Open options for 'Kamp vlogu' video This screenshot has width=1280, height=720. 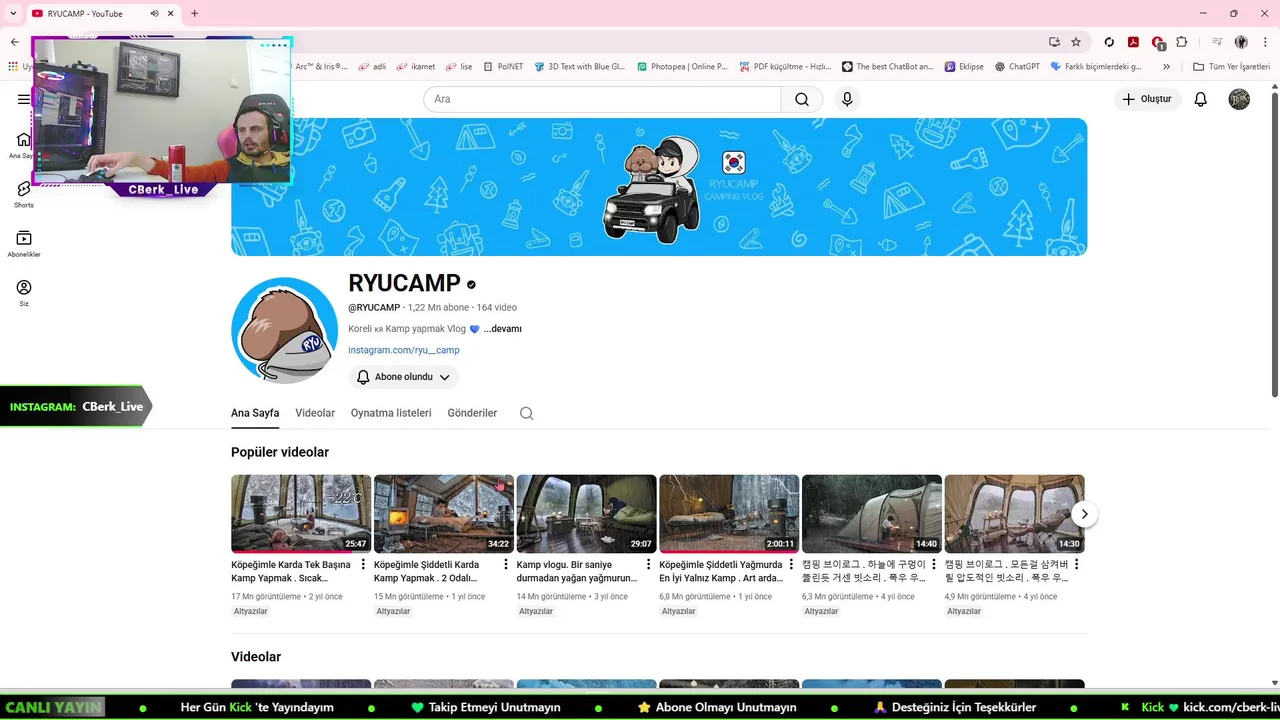click(x=648, y=565)
